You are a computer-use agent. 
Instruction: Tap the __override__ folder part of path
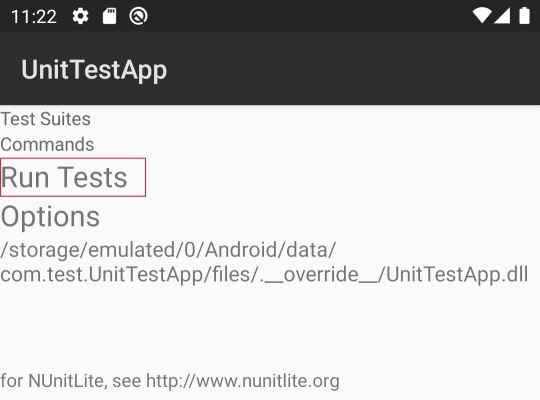[322, 275]
